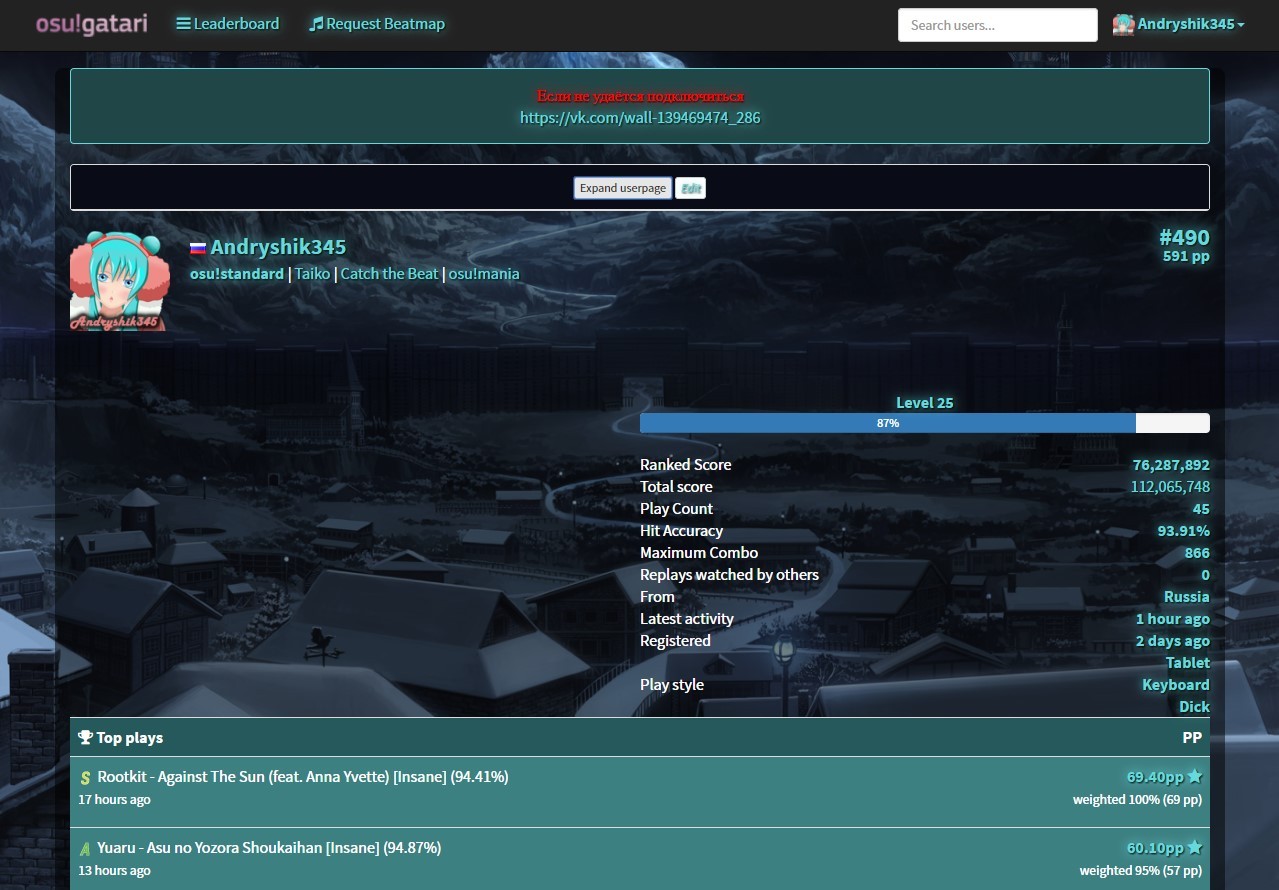Click the PP column header
Viewport: 1279px width, 890px height.
1192,738
